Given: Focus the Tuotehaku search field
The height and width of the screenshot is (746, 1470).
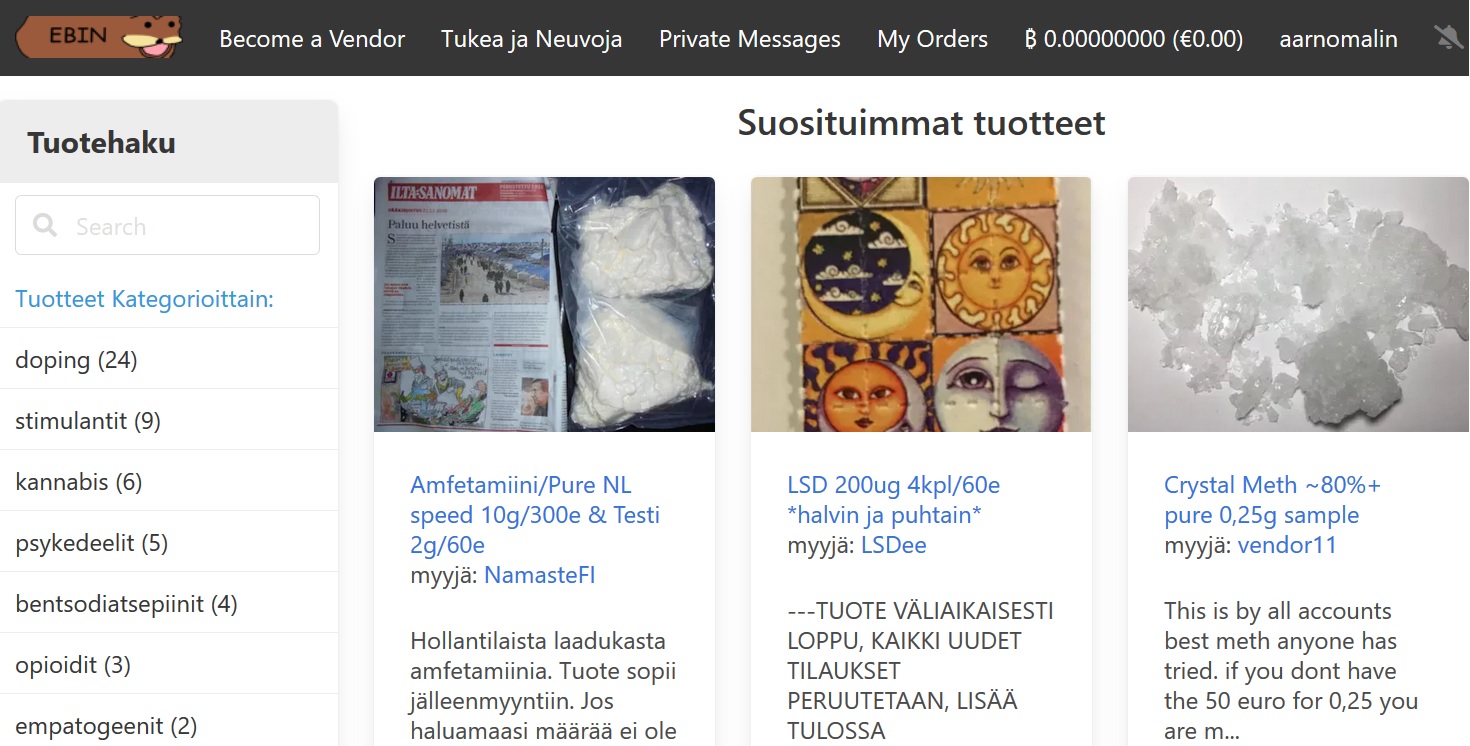Looking at the screenshot, I should [168, 225].
